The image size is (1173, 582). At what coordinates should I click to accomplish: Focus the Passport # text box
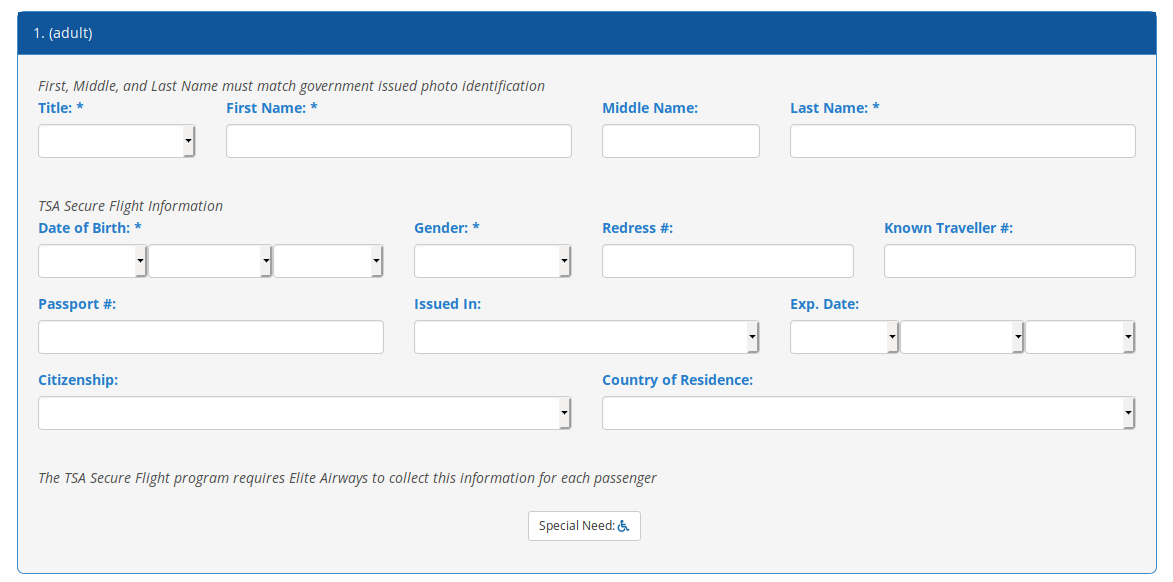(x=210, y=337)
